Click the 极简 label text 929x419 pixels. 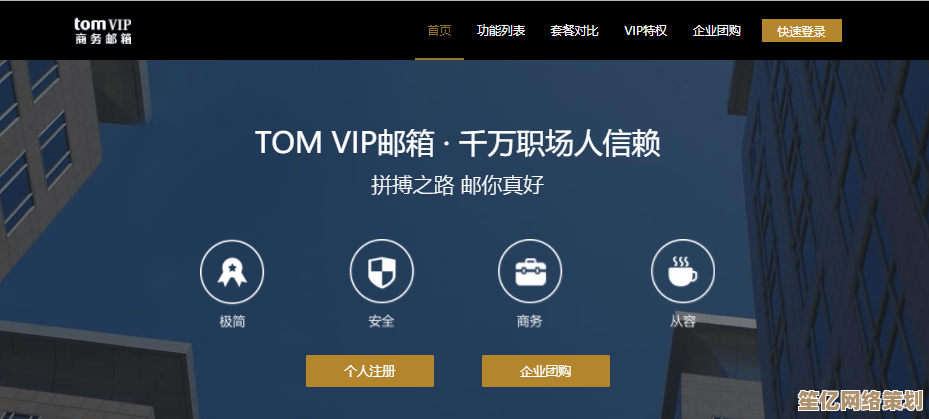pyautogui.click(x=232, y=322)
